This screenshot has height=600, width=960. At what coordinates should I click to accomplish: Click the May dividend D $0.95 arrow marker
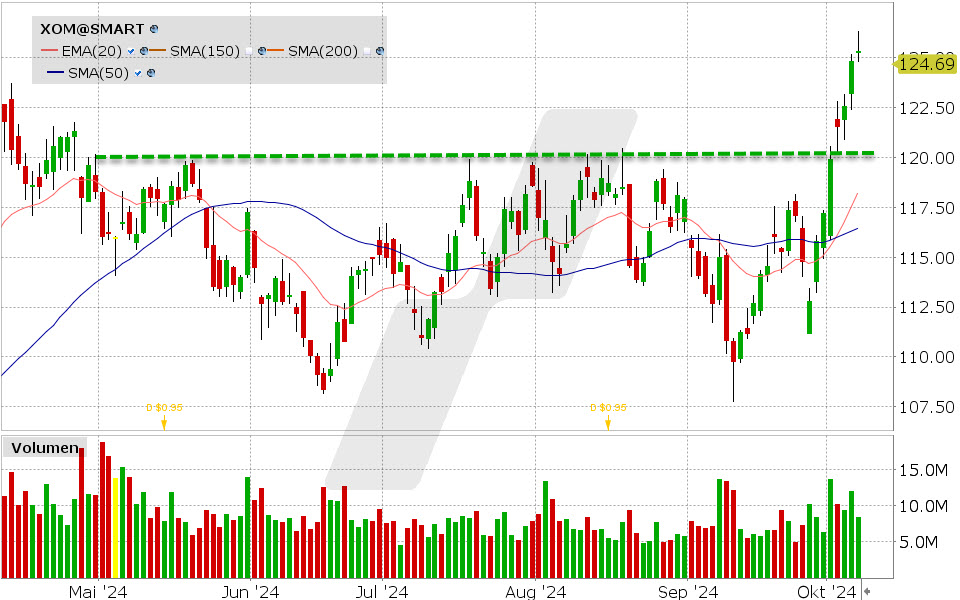tap(164, 423)
